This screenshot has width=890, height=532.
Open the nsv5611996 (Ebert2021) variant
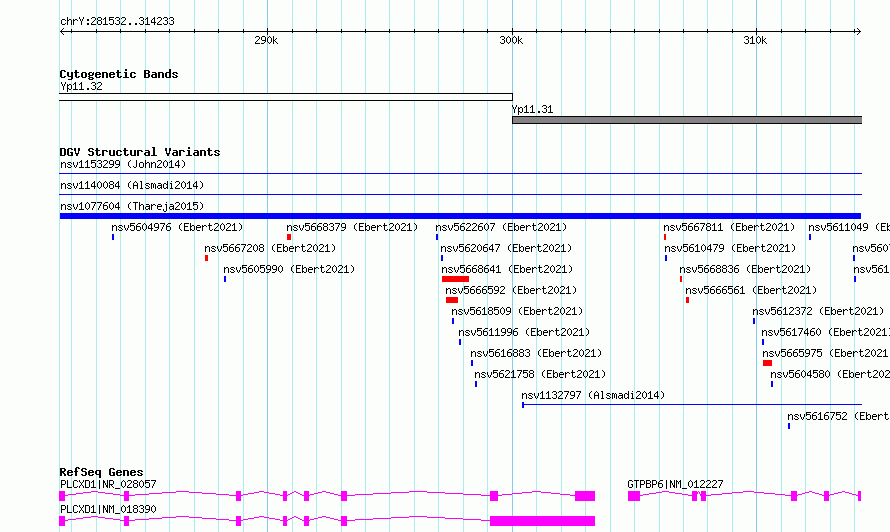pos(524,332)
